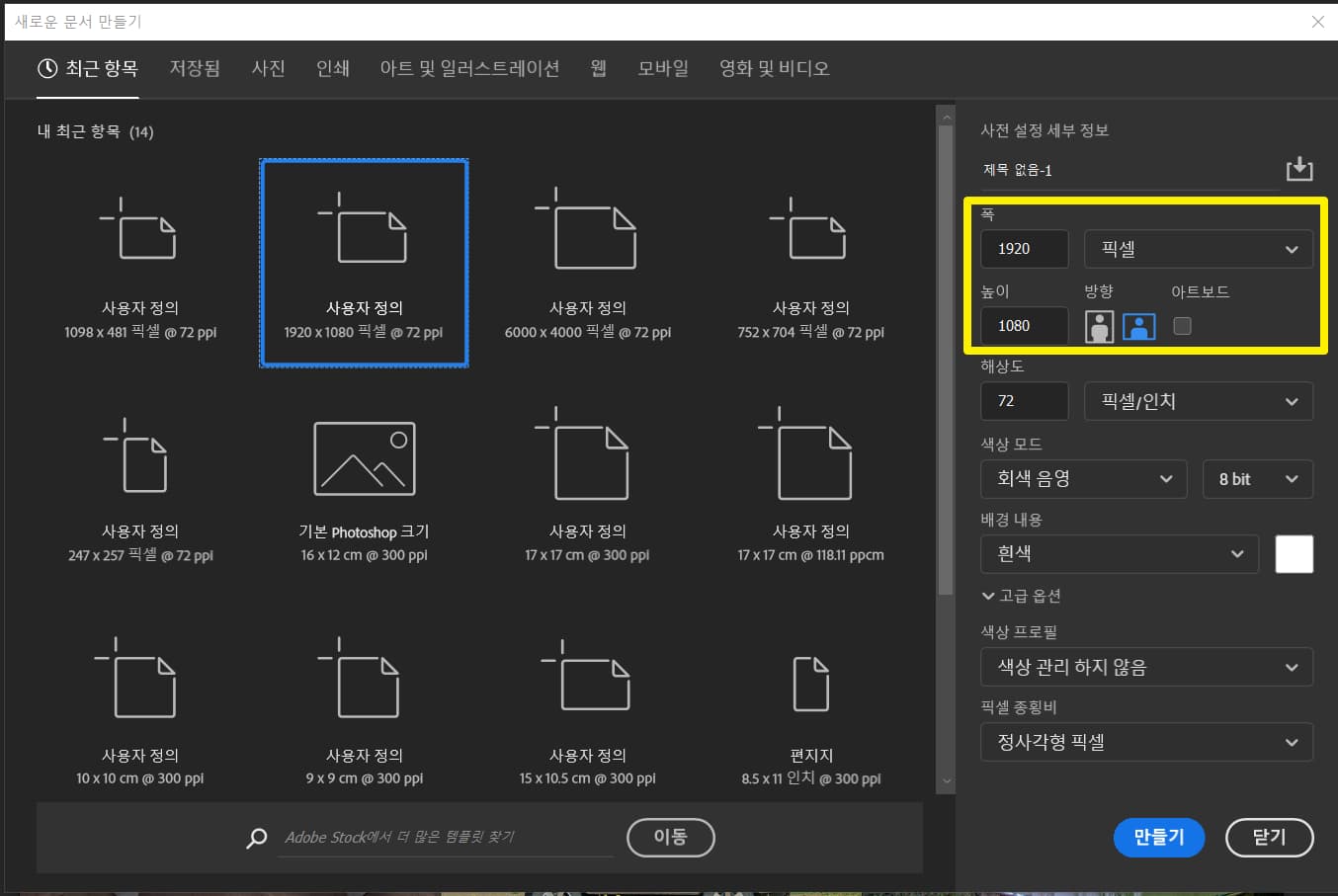Choose the 6000 x 4000 픽셀 preset
Viewport: 1338px width, 896px height.
tap(588, 263)
